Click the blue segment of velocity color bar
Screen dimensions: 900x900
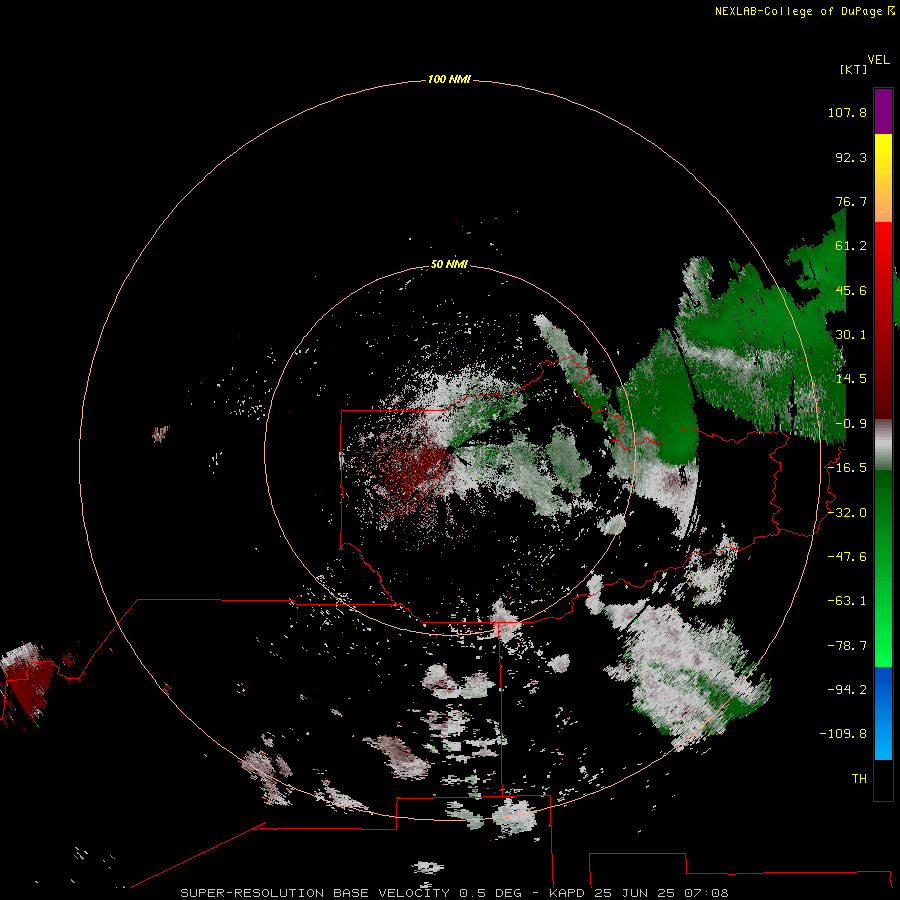click(883, 713)
